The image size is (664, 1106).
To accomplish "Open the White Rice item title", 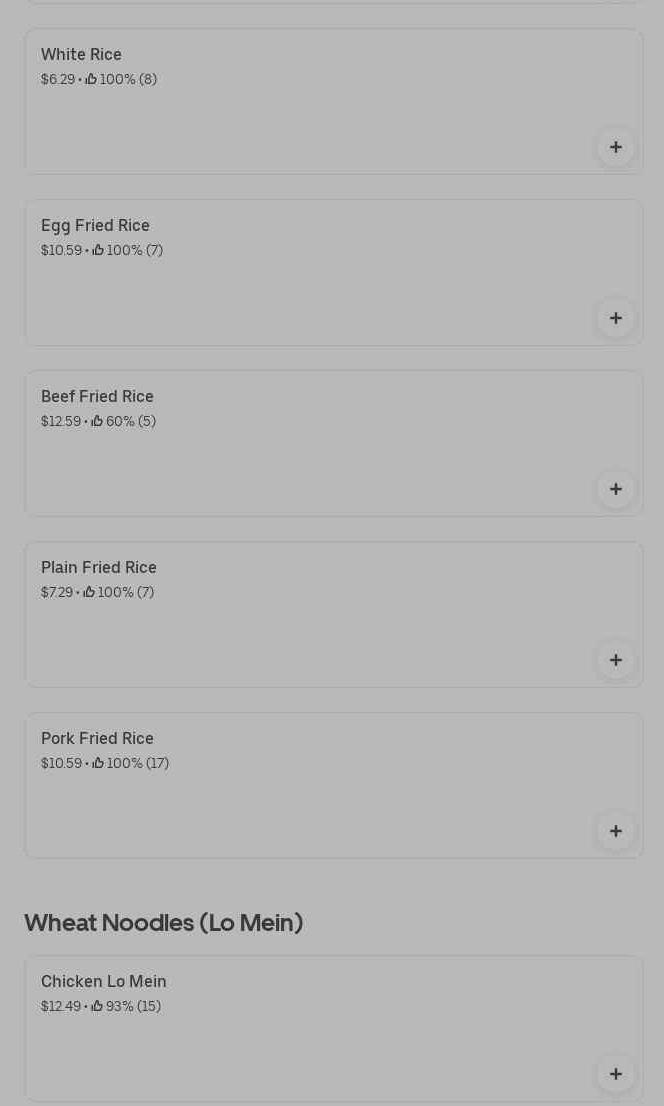I will pyautogui.click(x=81, y=55).
